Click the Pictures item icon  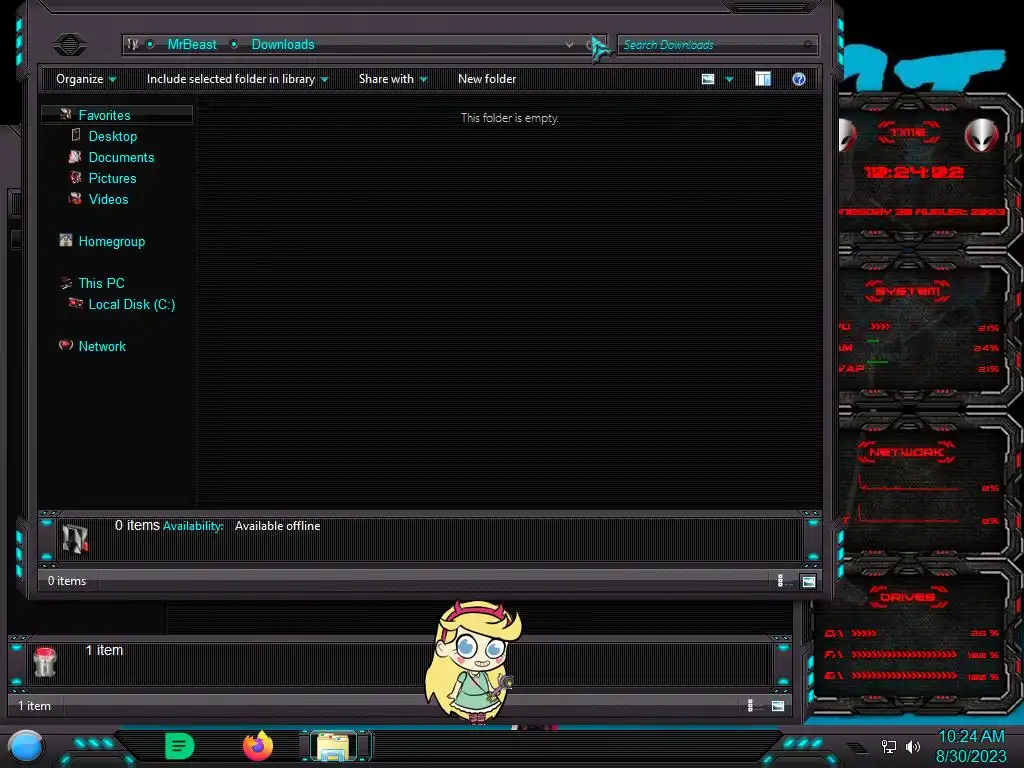(76, 178)
